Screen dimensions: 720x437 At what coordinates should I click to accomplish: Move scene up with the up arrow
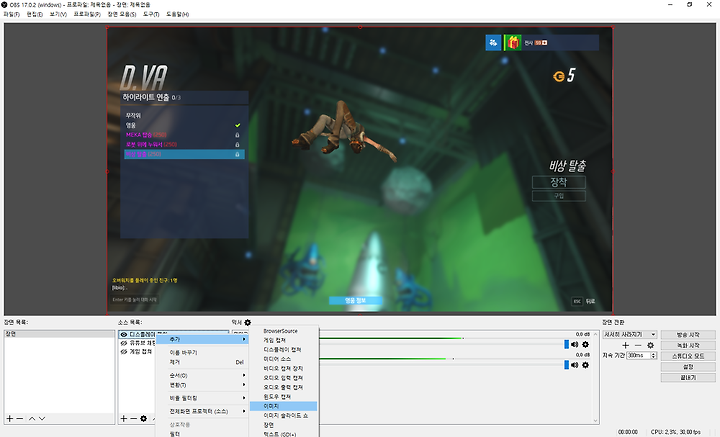click(32, 418)
